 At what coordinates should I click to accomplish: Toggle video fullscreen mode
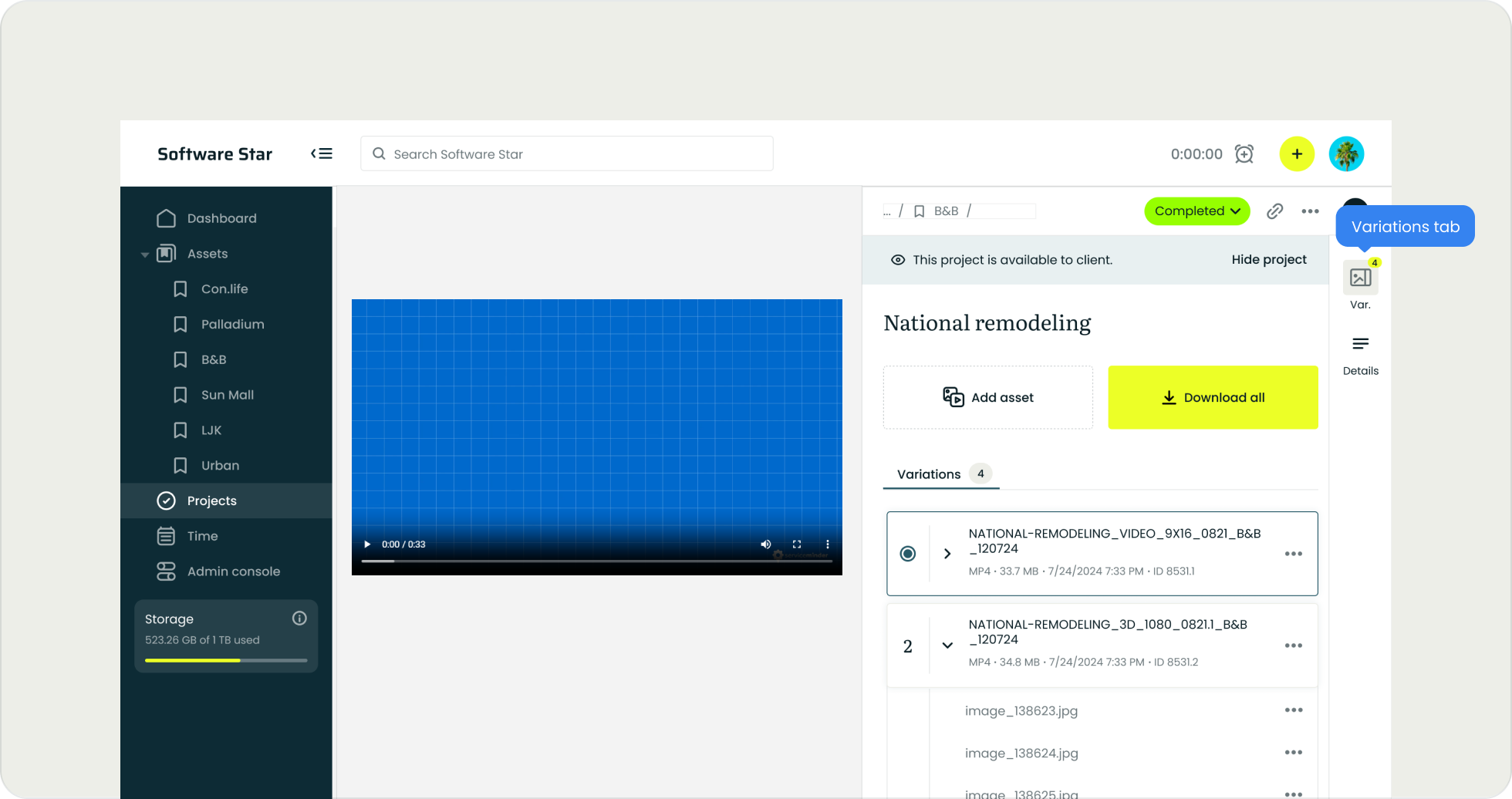[797, 544]
